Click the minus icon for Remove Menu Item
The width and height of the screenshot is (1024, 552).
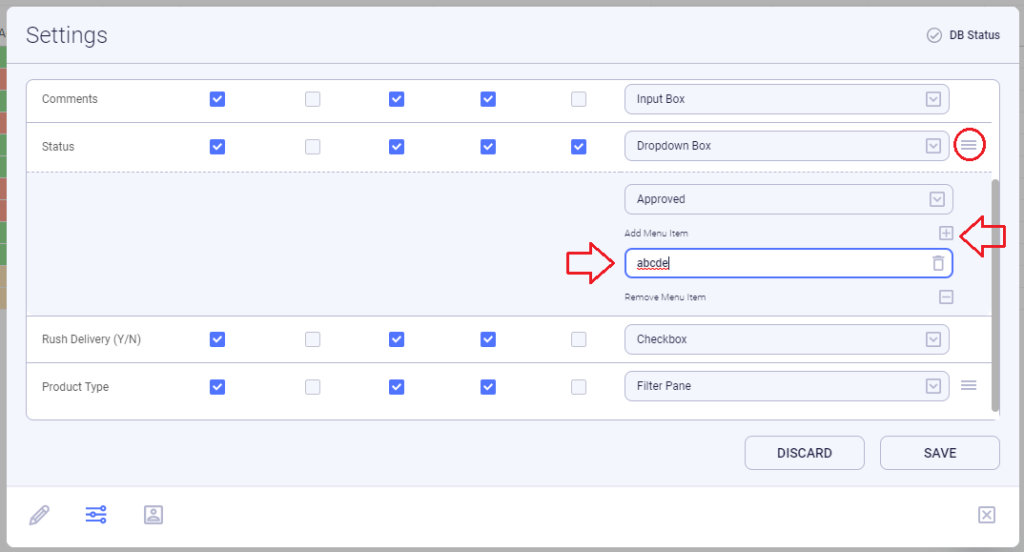pyautogui.click(x=946, y=297)
